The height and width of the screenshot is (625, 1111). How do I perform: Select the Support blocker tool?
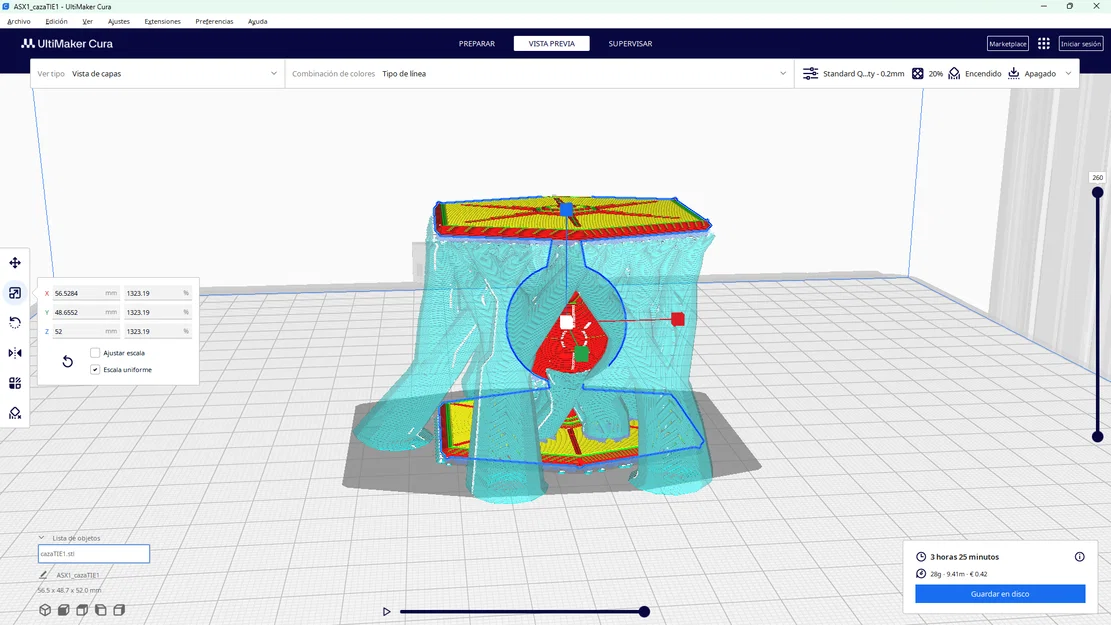(14, 412)
